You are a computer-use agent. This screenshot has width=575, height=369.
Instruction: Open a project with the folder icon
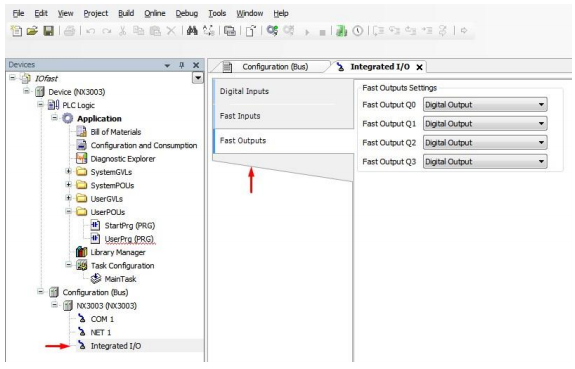[32, 31]
